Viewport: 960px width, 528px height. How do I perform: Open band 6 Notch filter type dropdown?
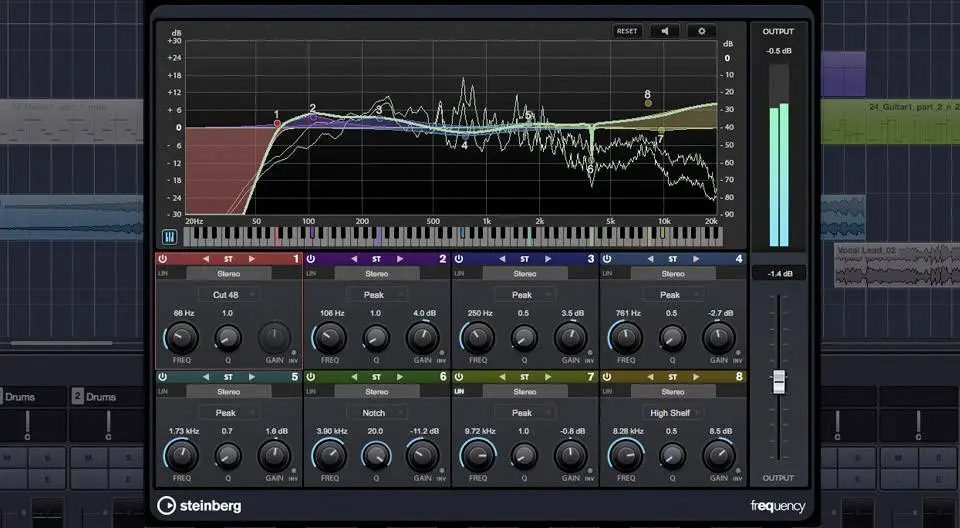pyautogui.click(x=377, y=413)
